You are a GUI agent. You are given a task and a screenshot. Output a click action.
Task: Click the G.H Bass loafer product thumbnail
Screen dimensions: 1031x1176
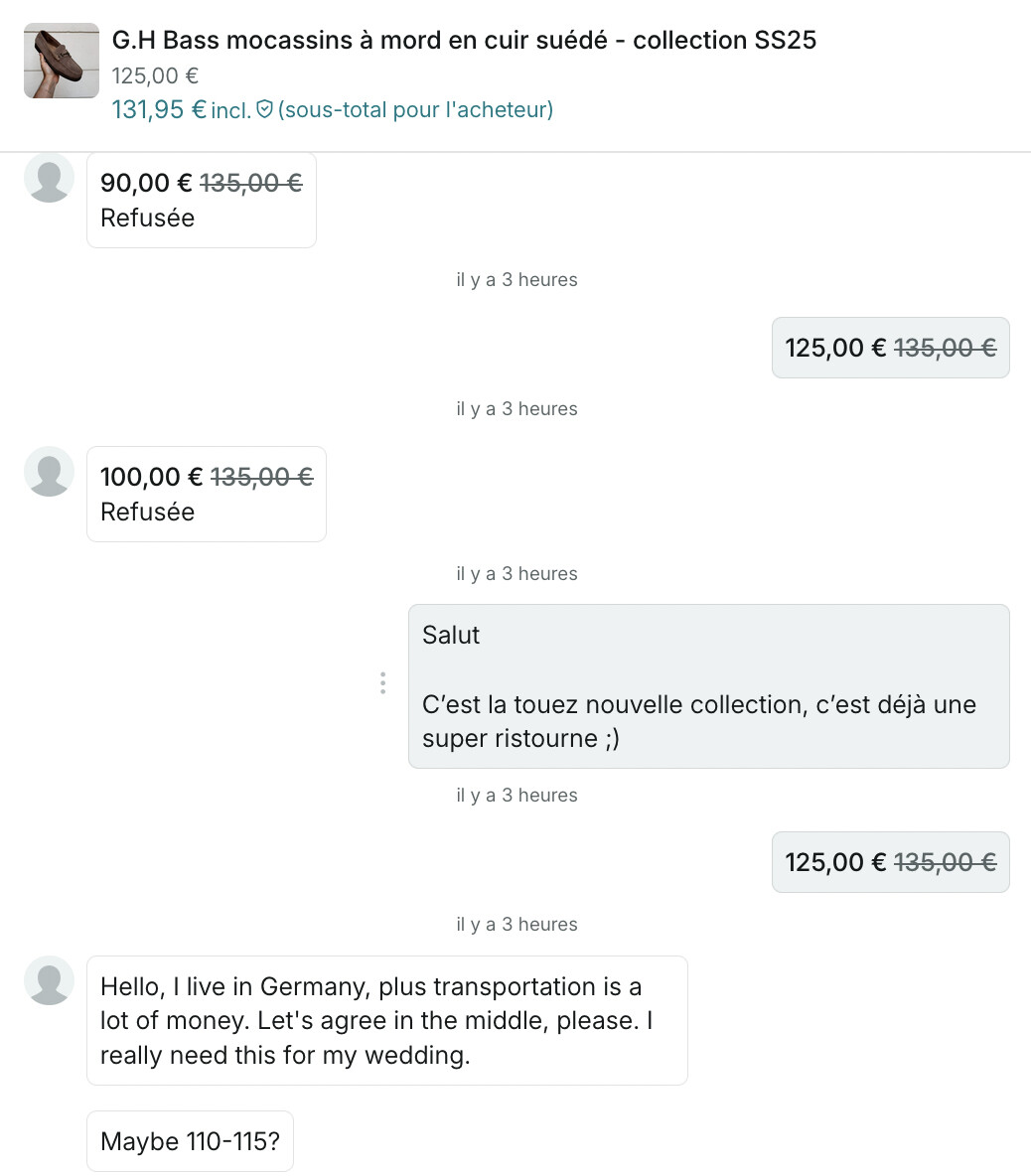[x=62, y=61]
